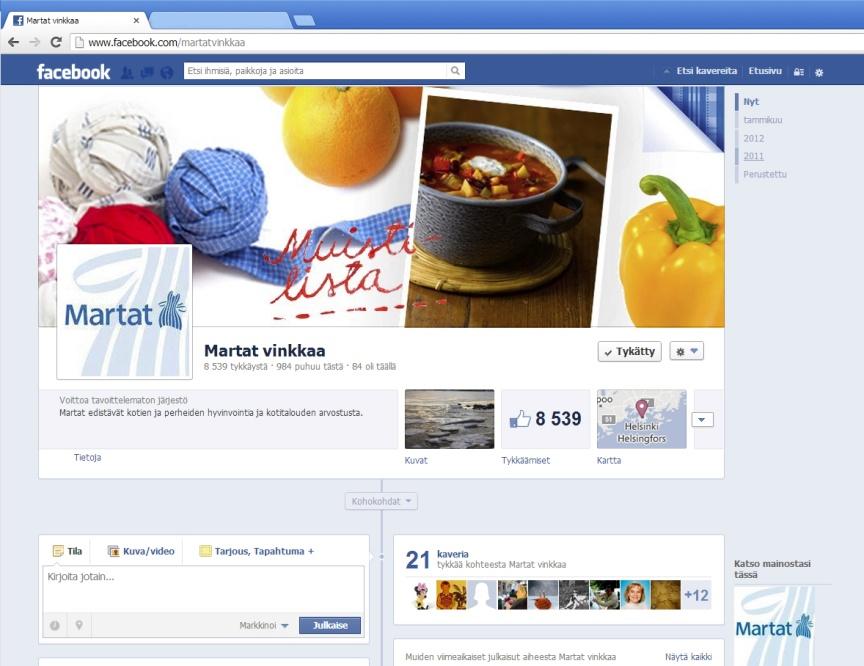Click browser forward arrow
This screenshot has height=666, width=864.
[35, 42]
